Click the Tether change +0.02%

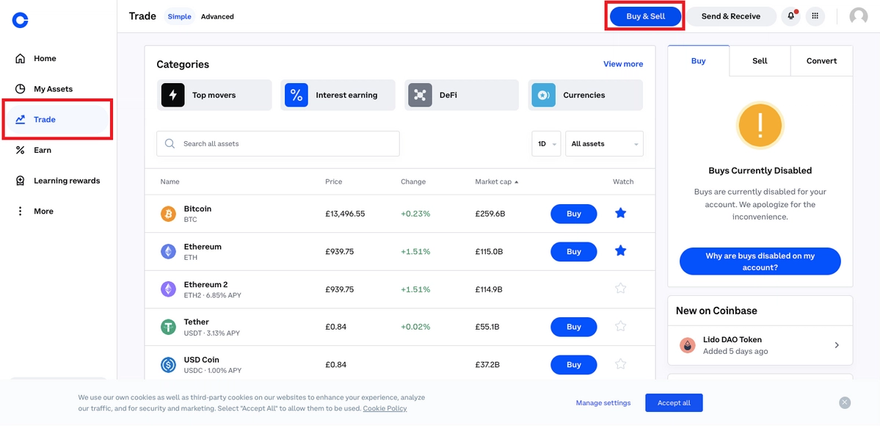pyautogui.click(x=415, y=327)
